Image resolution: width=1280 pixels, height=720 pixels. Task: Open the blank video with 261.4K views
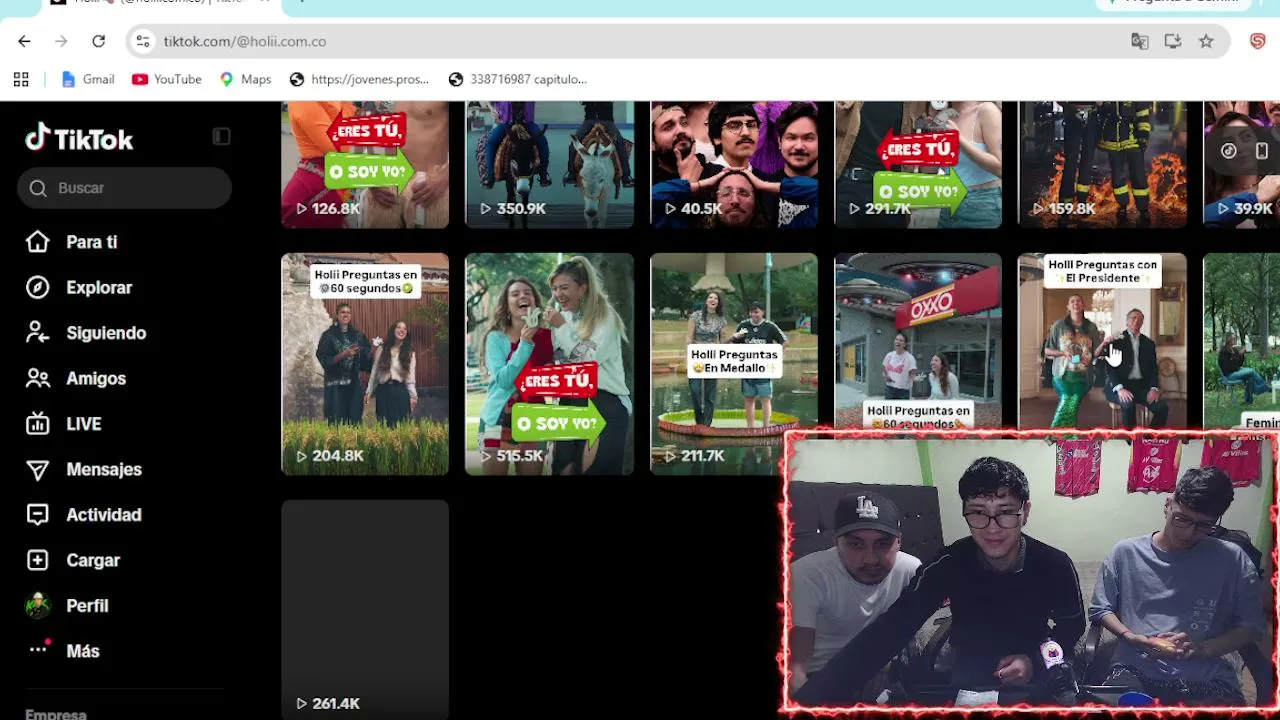365,610
